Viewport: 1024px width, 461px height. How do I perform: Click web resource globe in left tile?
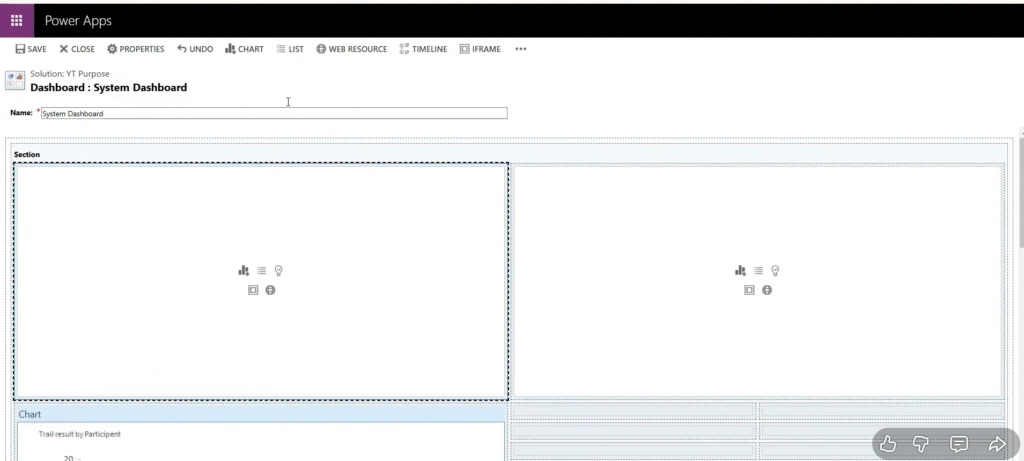coord(270,290)
